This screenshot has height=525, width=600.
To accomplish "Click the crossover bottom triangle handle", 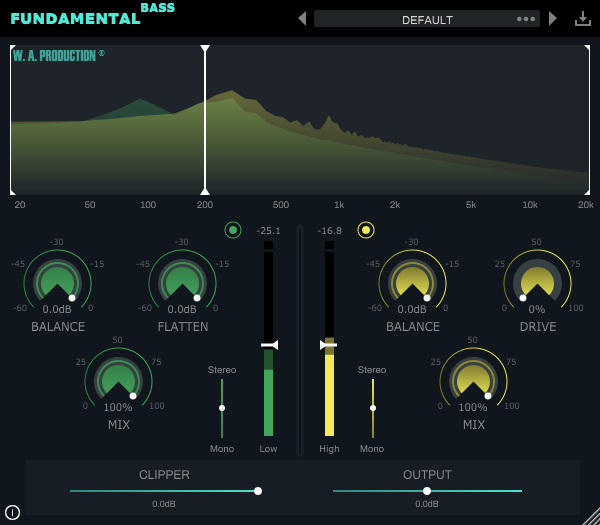I will click(205, 191).
